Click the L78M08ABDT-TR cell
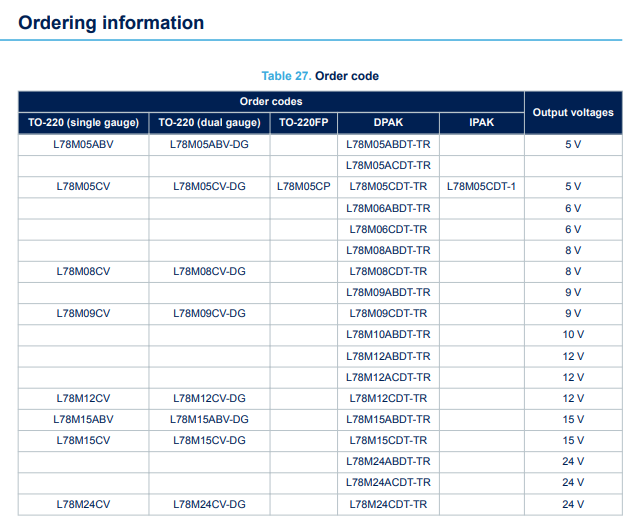Viewport: 630px width, 525px height. 388,251
